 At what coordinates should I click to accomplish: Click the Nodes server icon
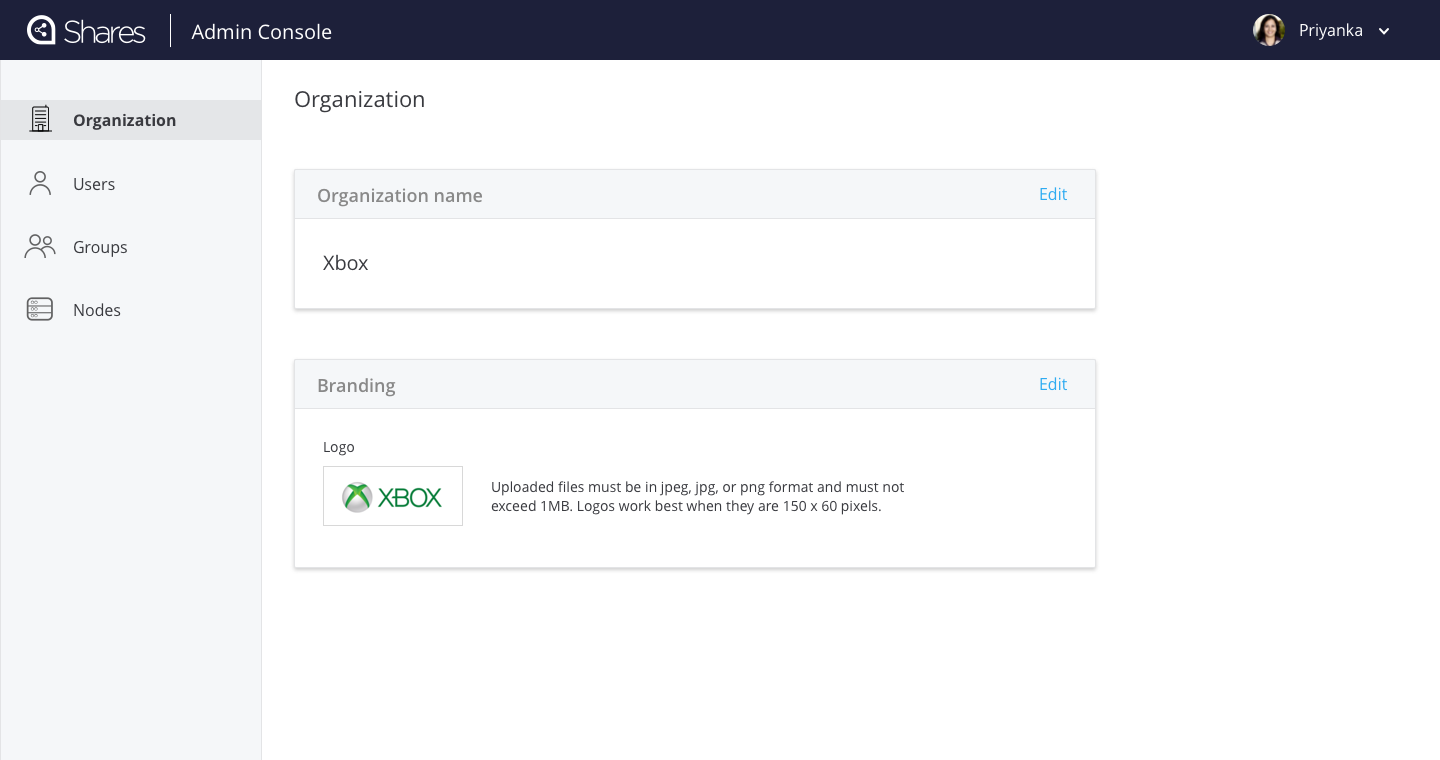[40, 309]
